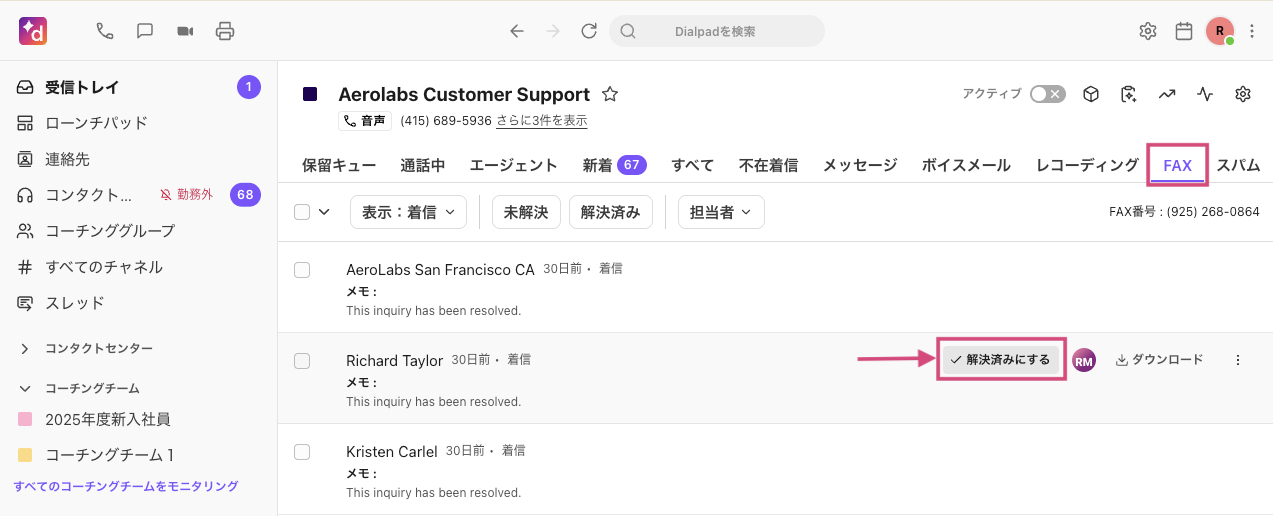Click さらに3件を表示 link

542,121
